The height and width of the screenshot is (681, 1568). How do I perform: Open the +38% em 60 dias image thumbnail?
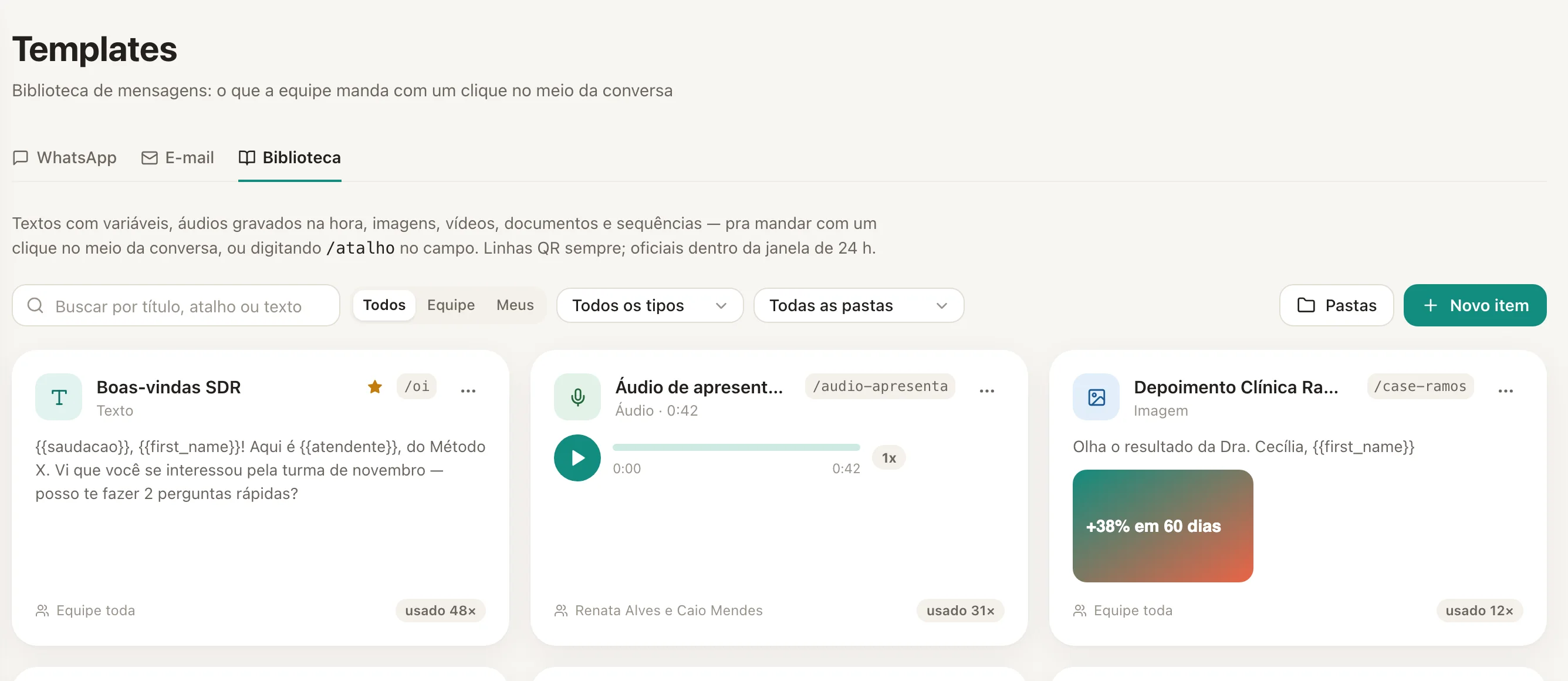point(1163,525)
